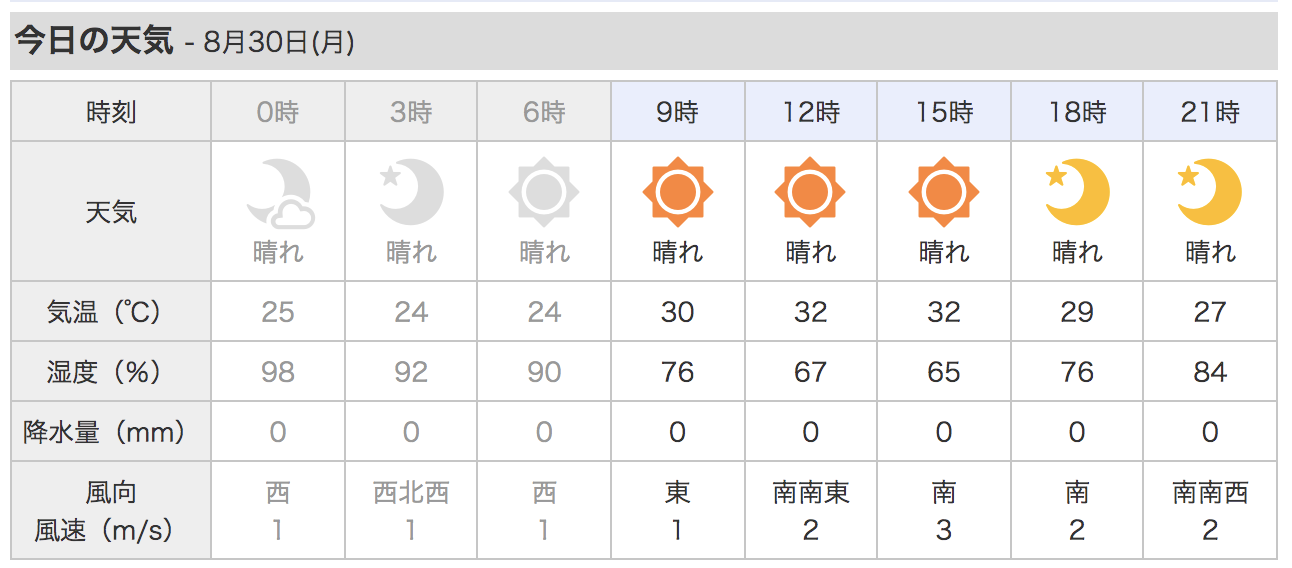1292x568 pixels.
Task: Click the cloudy moon icon at 0時
Action: click(x=279, y=192)
